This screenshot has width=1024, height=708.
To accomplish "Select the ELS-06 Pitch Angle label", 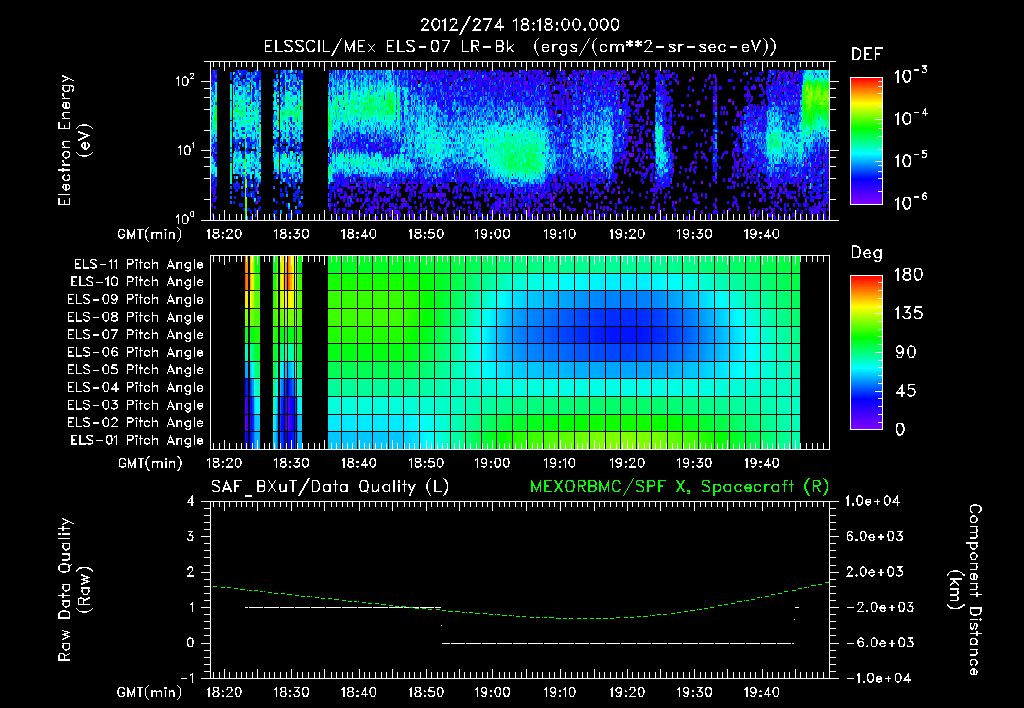I will coord(136,352).
